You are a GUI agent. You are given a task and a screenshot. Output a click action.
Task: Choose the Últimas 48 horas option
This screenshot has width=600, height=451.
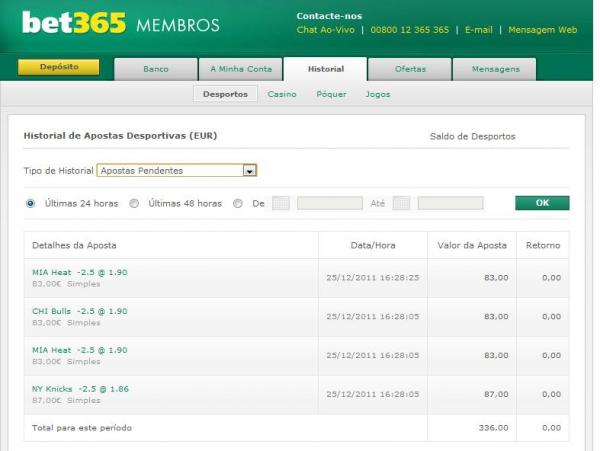tap(134, 203)
